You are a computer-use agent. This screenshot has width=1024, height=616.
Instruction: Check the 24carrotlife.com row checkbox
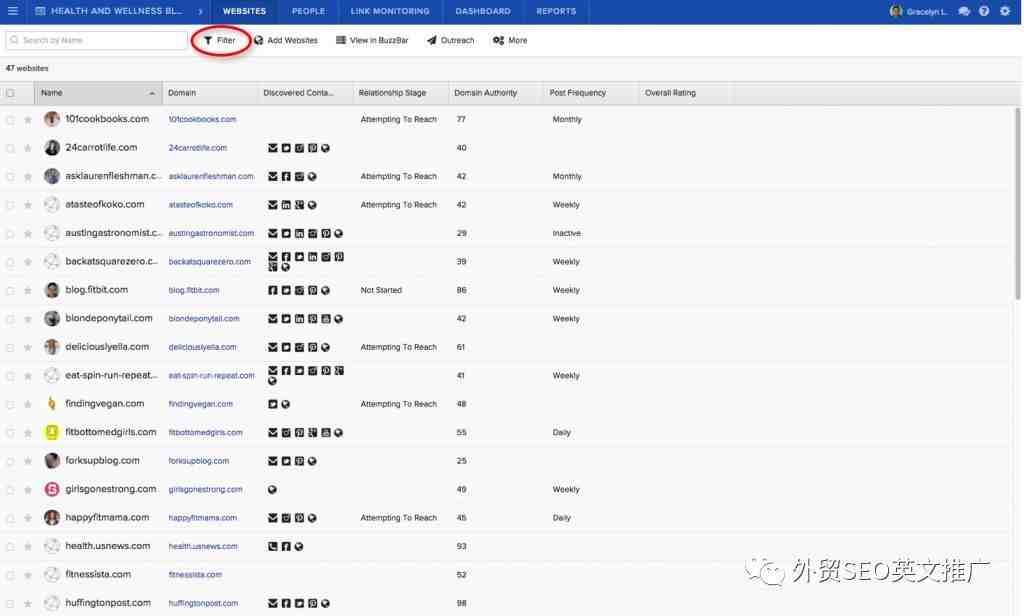pyautogui.click(x=10, y=149)
